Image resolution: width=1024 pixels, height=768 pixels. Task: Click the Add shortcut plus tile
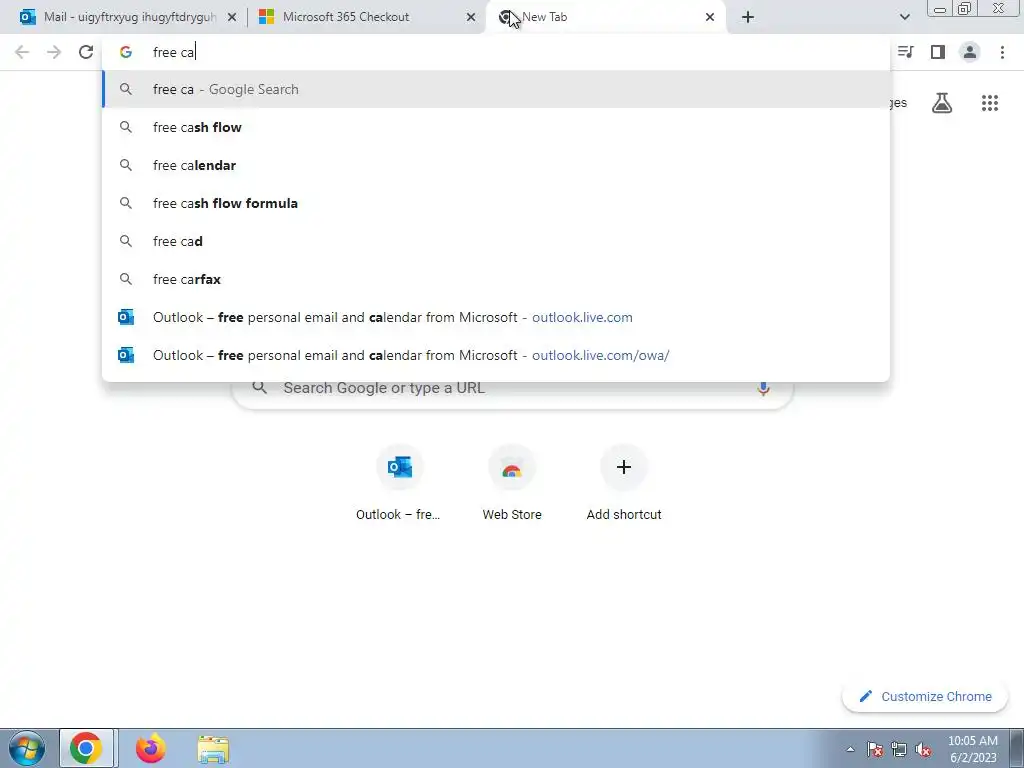click(x=624, y=482)
